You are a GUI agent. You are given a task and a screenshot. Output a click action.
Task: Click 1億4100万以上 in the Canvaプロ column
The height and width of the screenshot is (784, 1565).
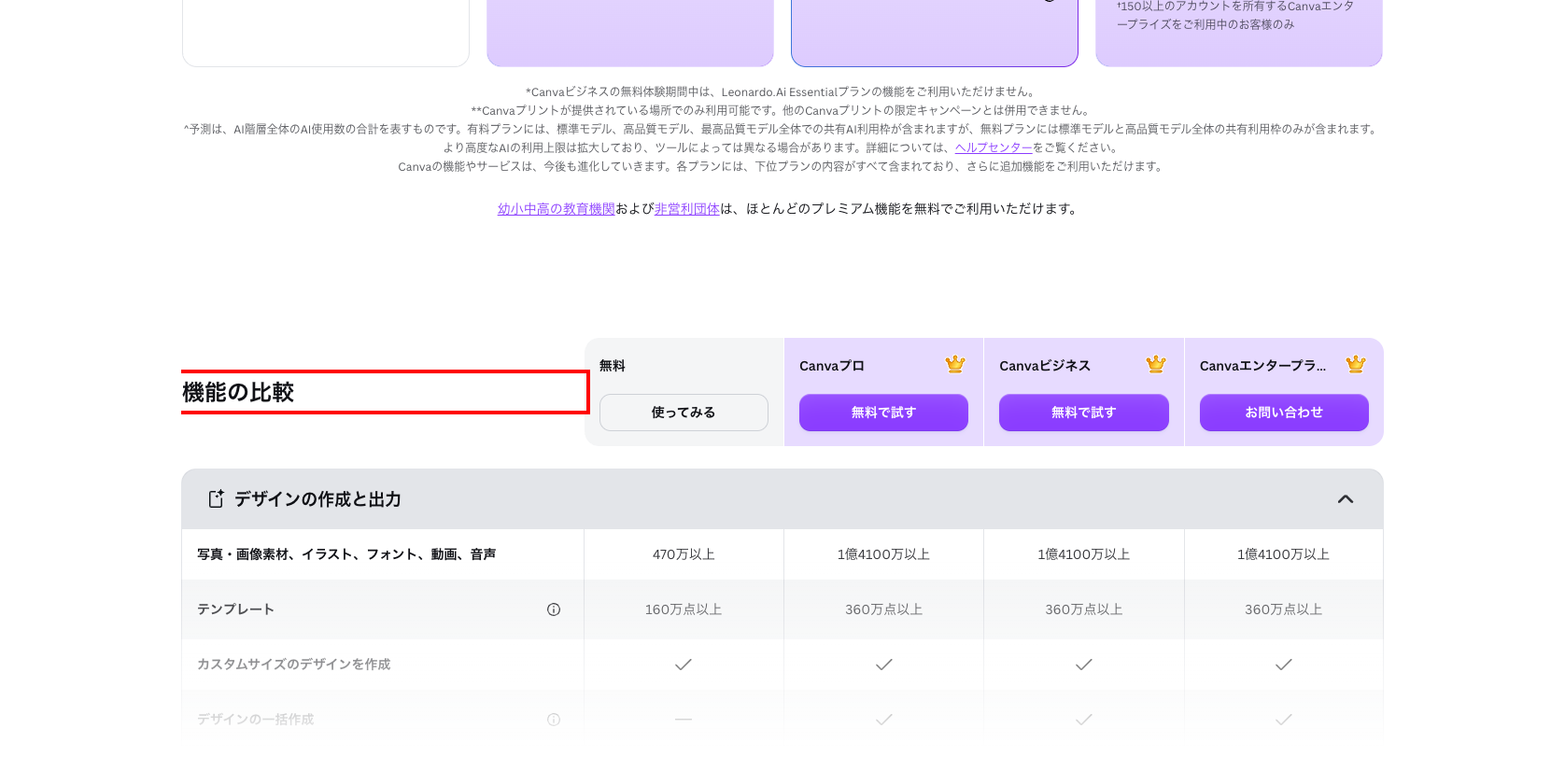coord(883,554)
